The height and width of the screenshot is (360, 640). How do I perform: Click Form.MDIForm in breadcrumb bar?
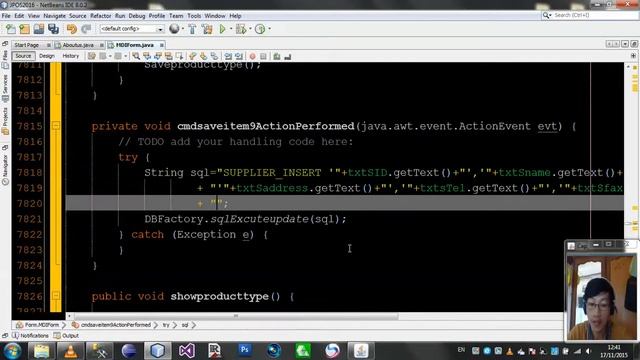point(38,325)
